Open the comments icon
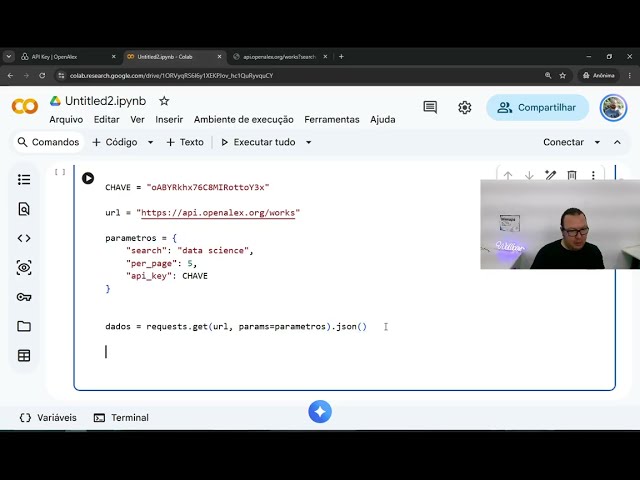This screenshot has height=480, width=640. coord(430,107)
